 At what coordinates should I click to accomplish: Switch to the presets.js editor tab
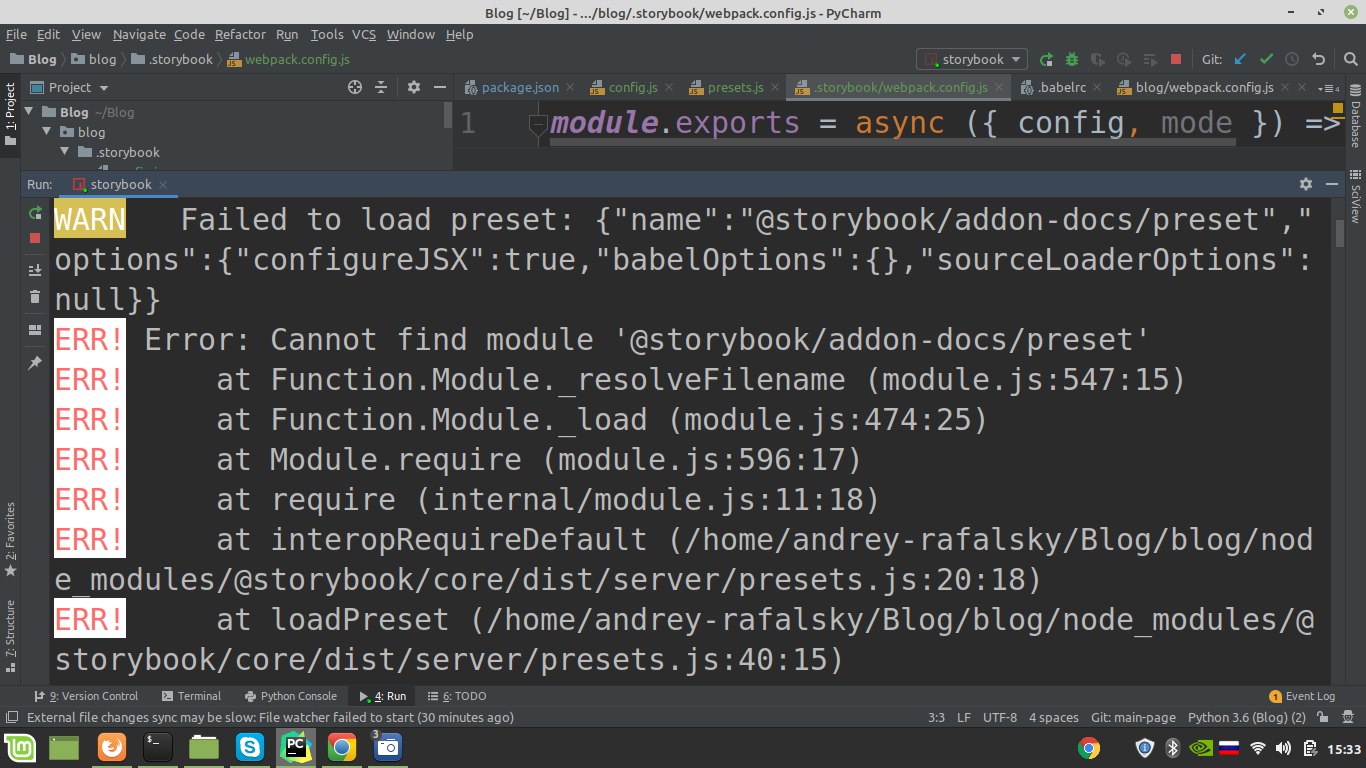735,88
